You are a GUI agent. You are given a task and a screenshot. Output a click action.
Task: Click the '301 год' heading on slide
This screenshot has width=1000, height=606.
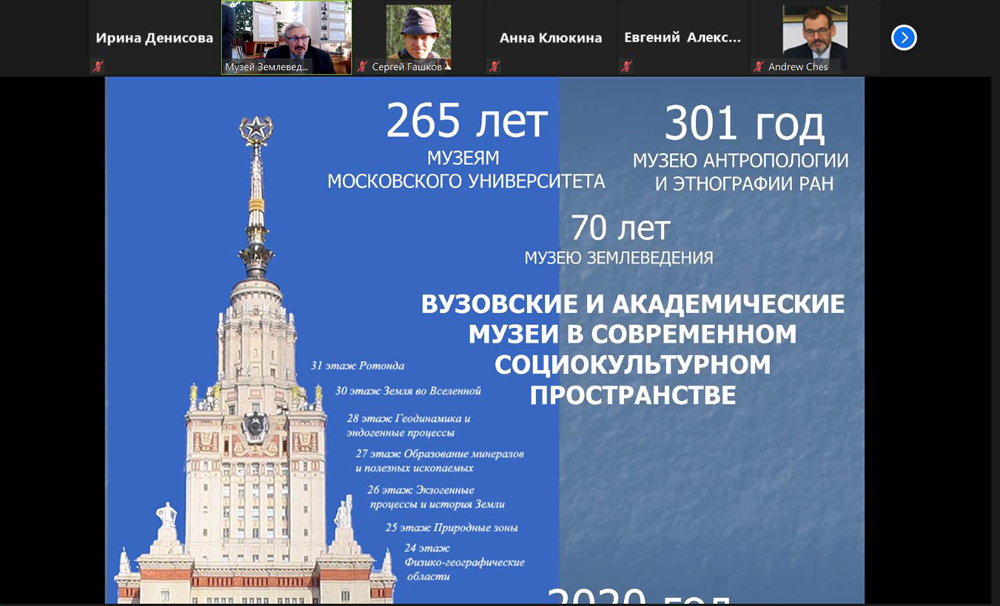tap(744, 124)
